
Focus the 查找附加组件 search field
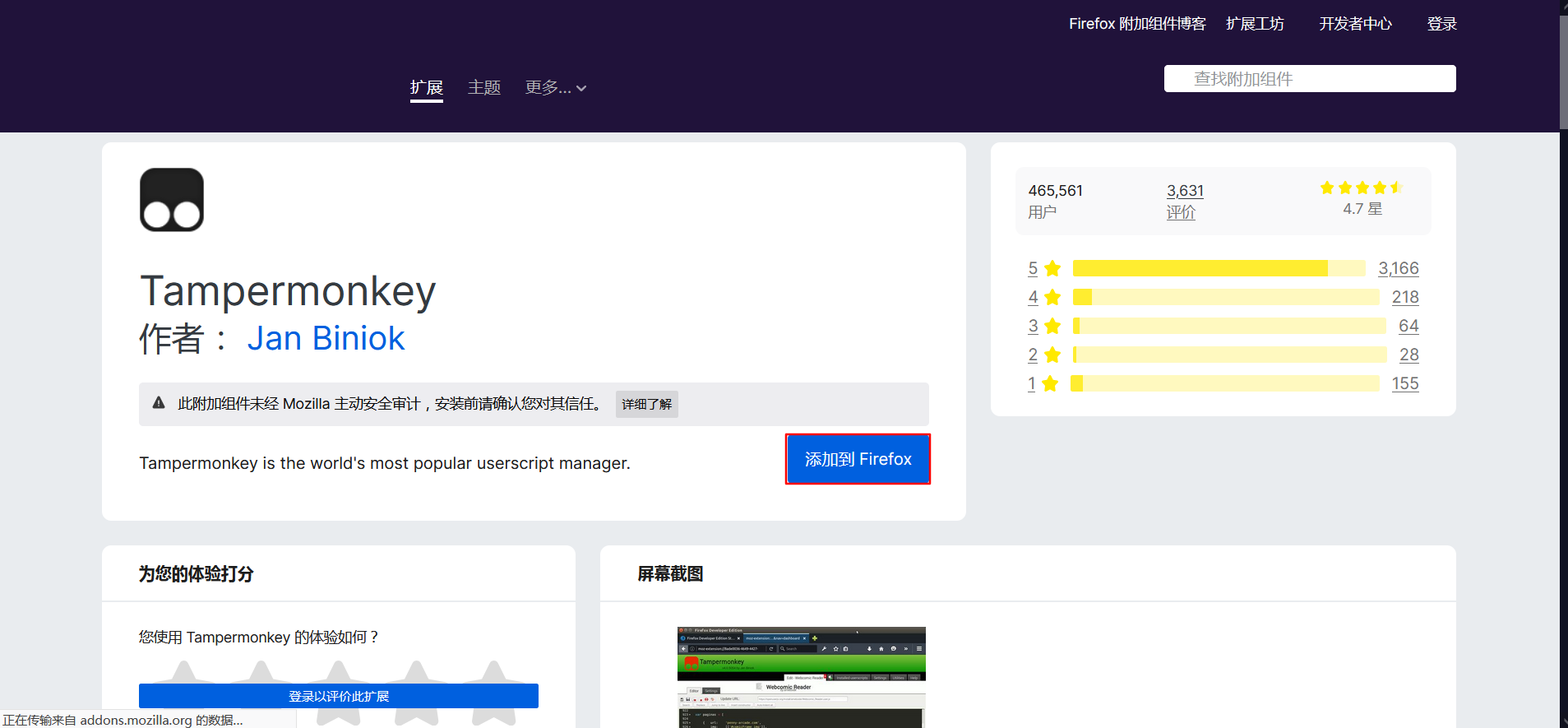pos(1310,79)
